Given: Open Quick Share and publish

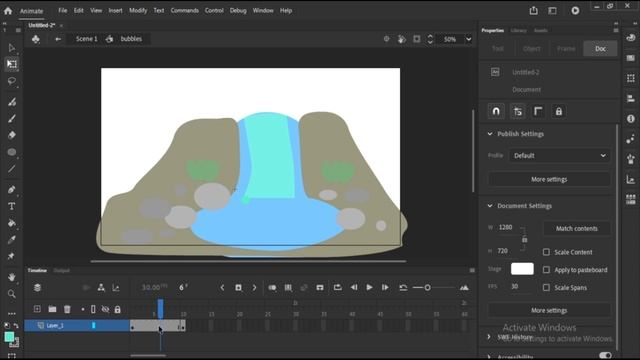Looking at the screenshot, I should pyautogui.click(x=533, y=11).
